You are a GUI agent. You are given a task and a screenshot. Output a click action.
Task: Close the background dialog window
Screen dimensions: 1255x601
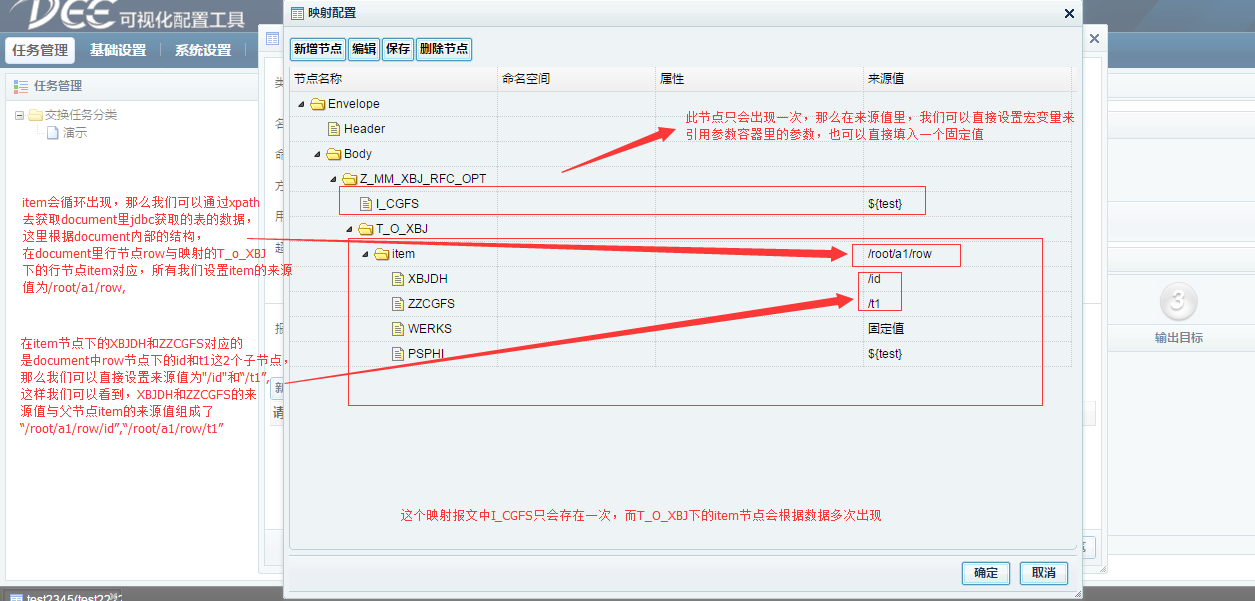[x=1094, y=38]
